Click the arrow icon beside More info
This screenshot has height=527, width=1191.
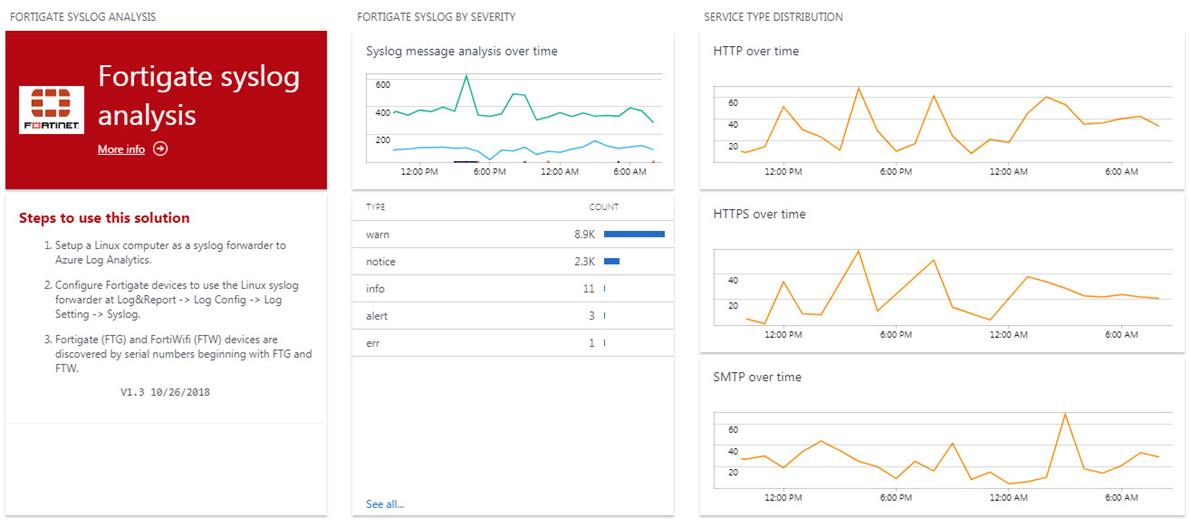[x=161, y=149]
